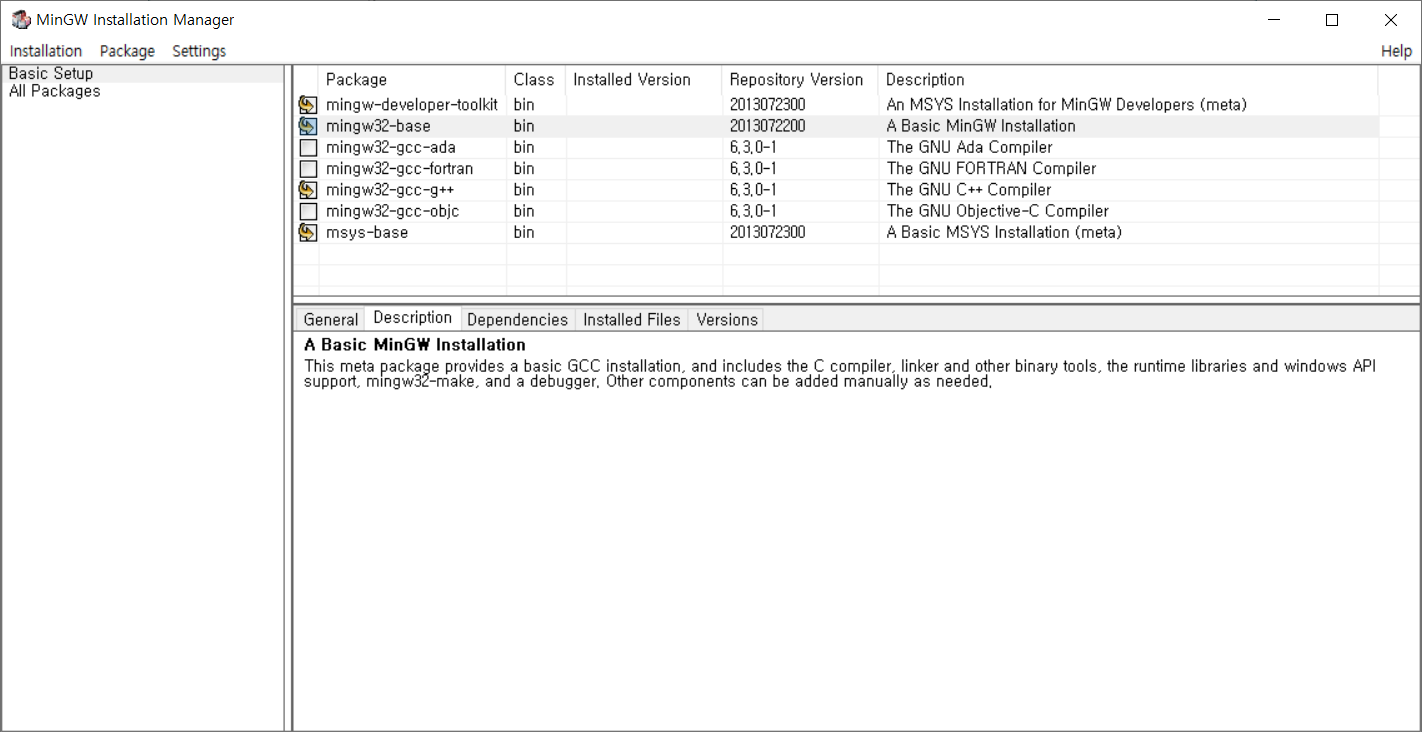The image size is (1422, 732).
Task: Select the mingw32-gcc-fortran package name
Action: (400, 169)
